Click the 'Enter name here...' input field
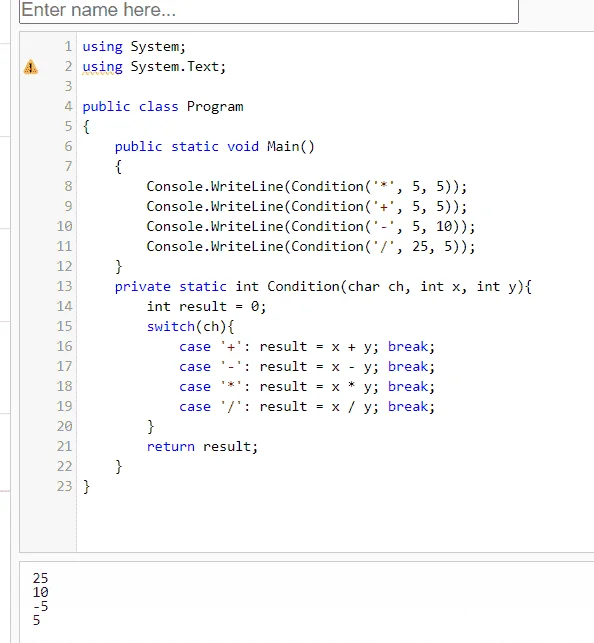The height and width of the screenshot is (643, 594). [269, 10]
